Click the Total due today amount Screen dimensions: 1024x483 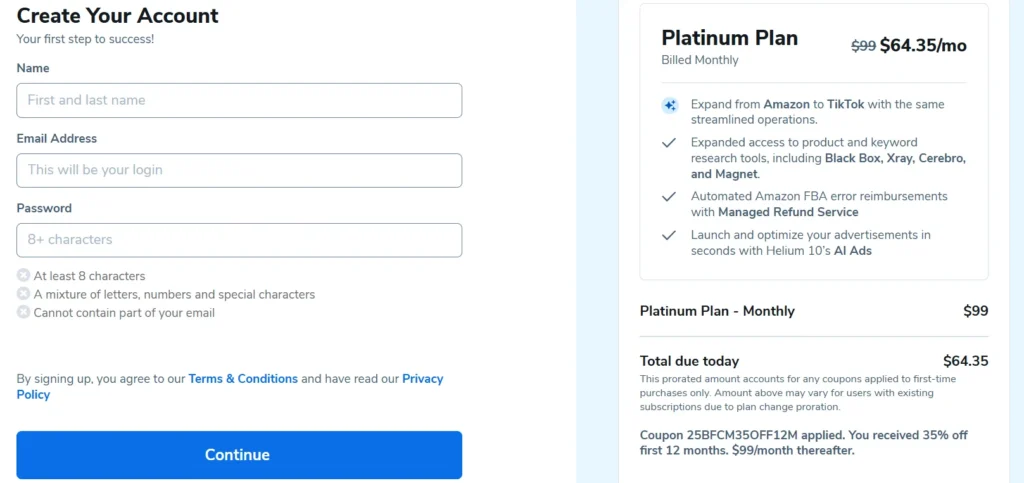pos(965,361)
